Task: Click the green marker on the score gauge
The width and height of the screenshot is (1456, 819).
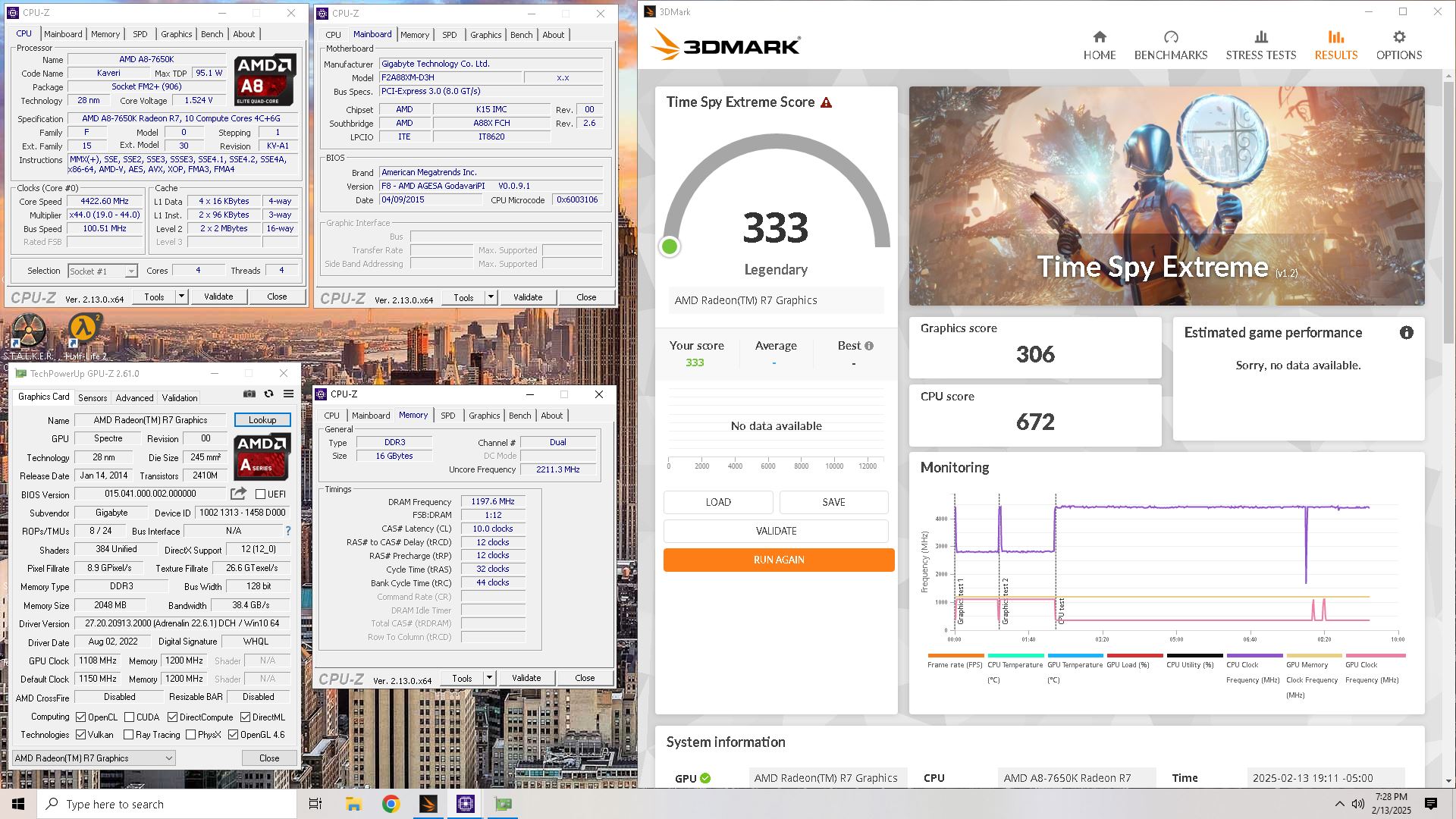Action: (x=669, y=246)
